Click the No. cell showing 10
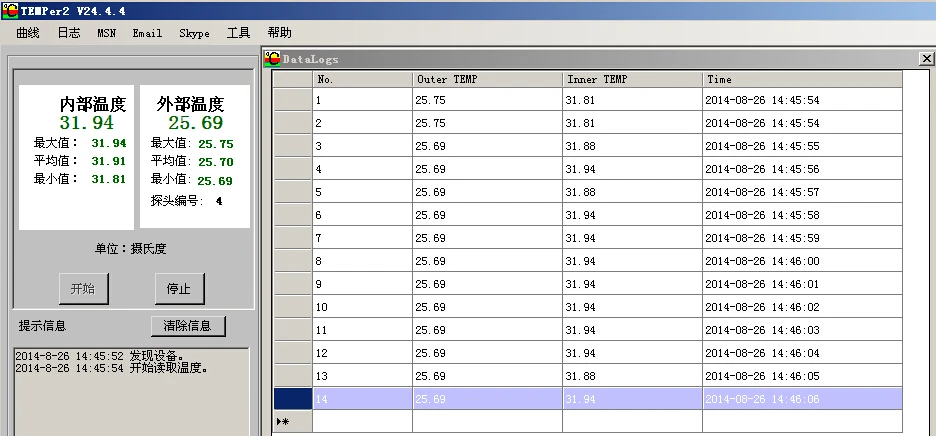The height and width of the screenshot is (436, 936). pyautogui.click(x=362, y=307)
